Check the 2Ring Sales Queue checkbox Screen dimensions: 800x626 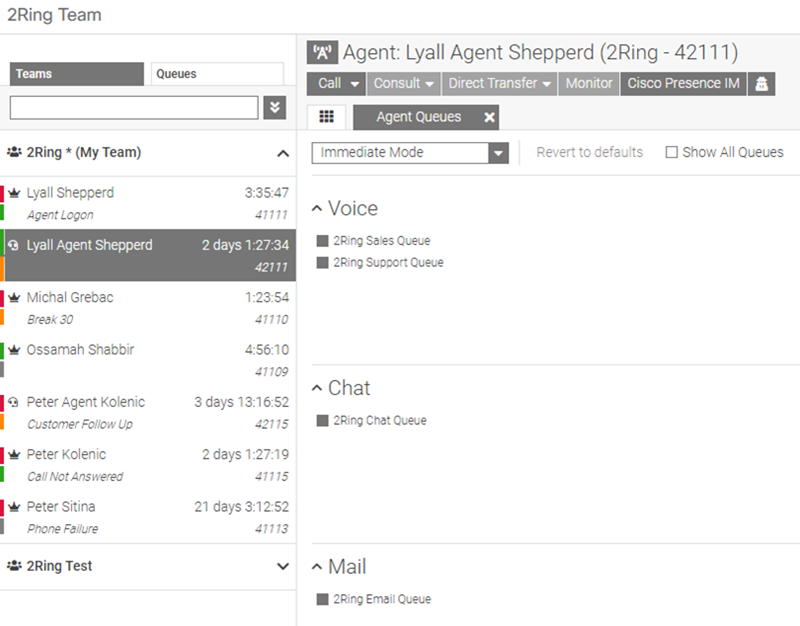320,240
